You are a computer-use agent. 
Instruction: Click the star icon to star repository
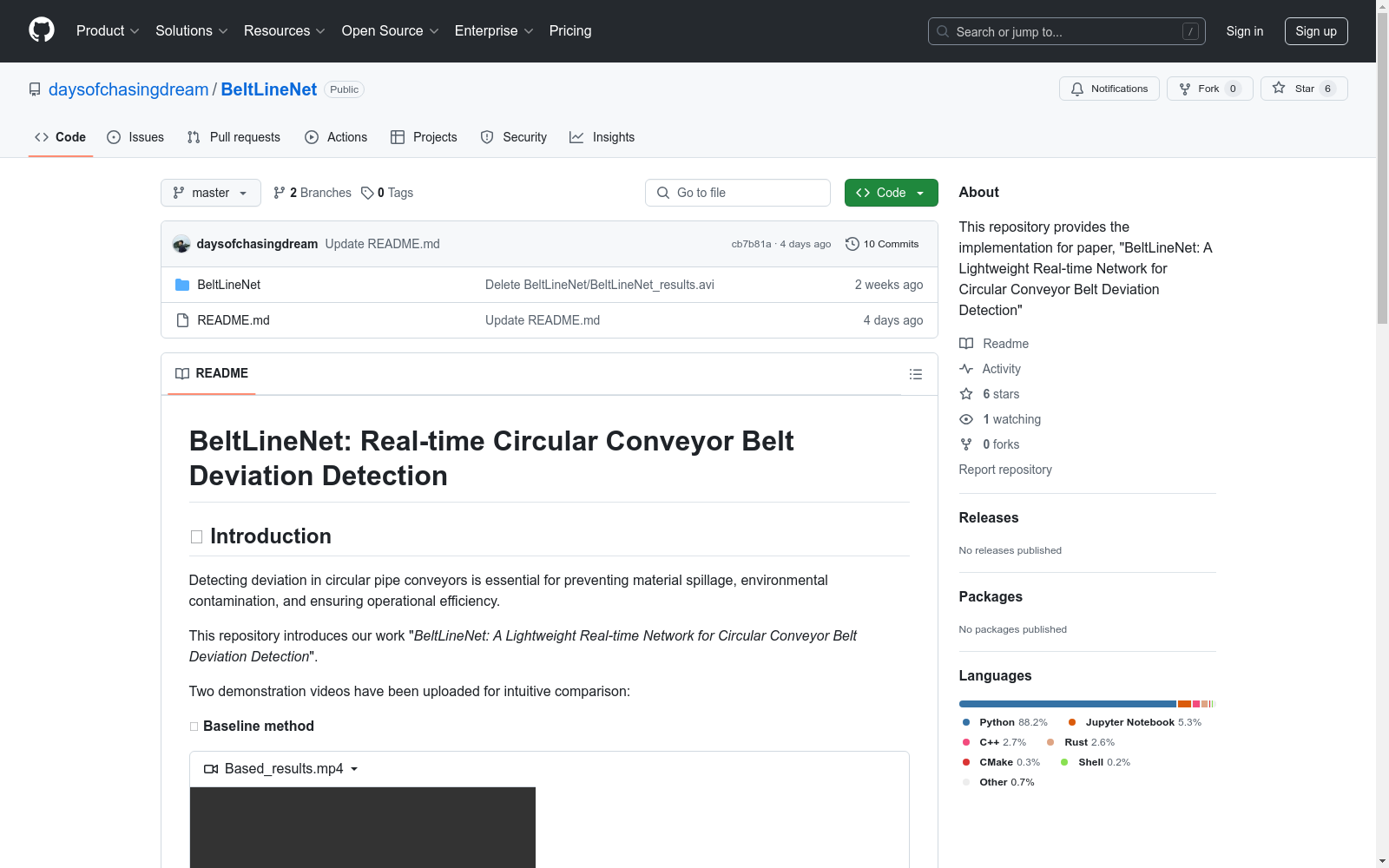click(1279, 88)
